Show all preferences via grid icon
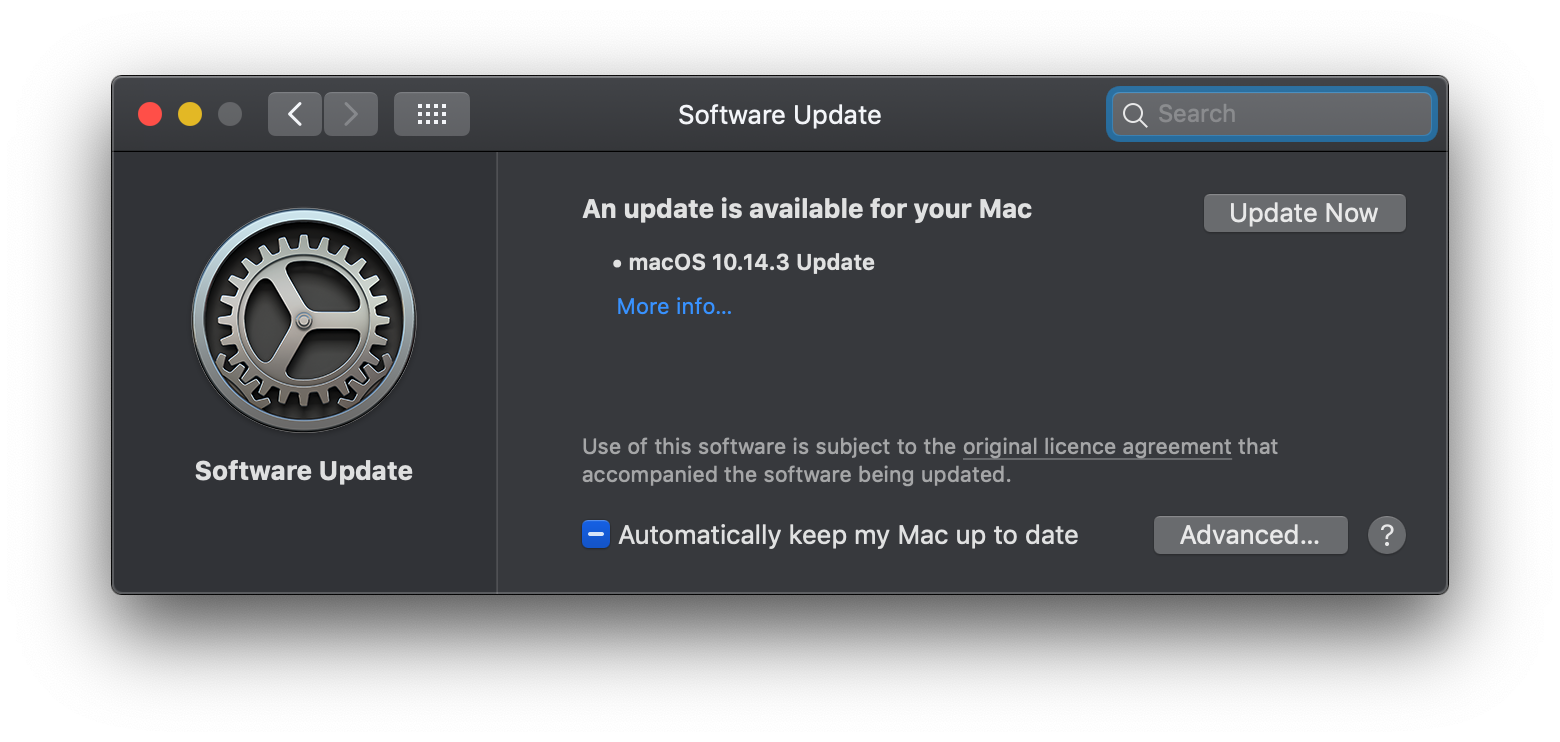Screen dimensions: 1560x742 [x=432, y=114]
